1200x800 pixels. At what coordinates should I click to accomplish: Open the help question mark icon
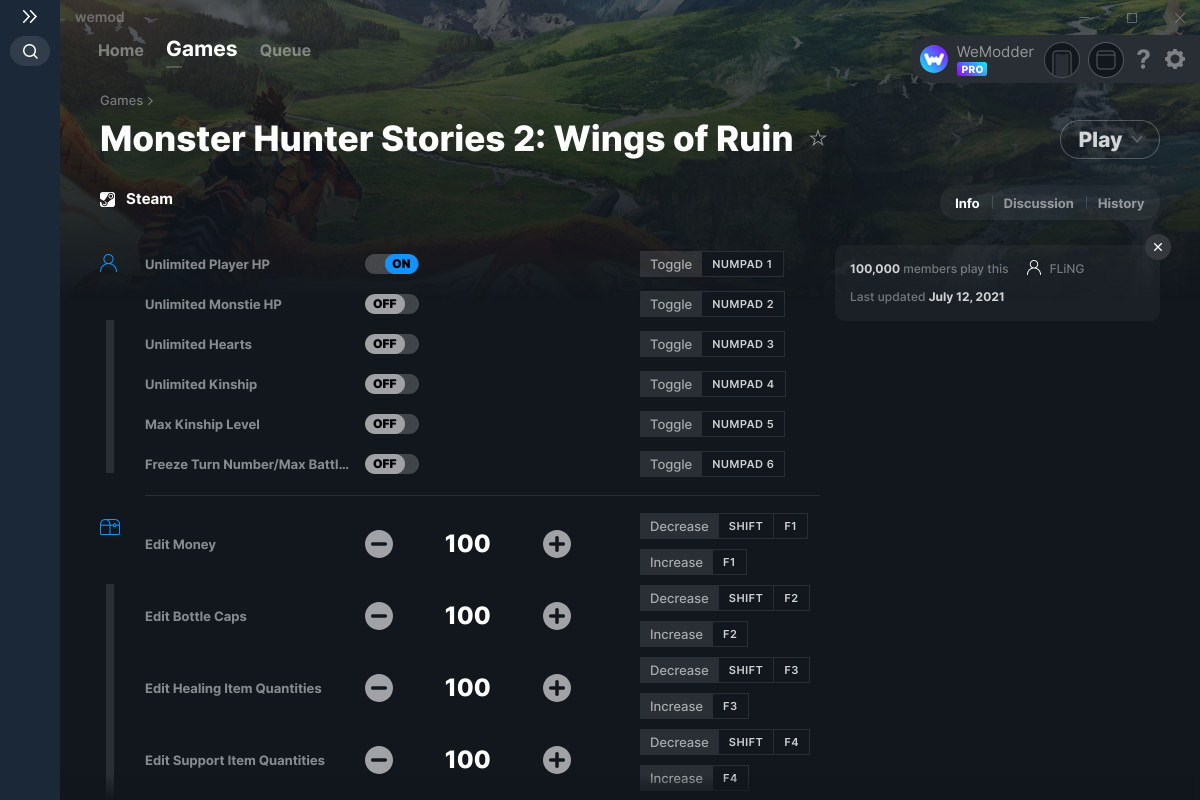point(1143,60)
